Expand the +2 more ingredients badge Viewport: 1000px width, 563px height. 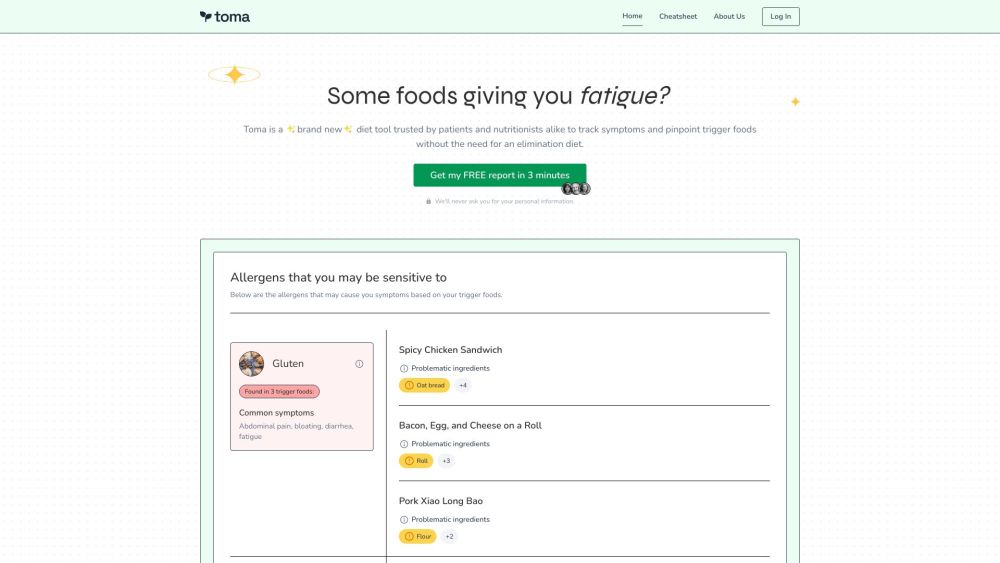(450, 537)
